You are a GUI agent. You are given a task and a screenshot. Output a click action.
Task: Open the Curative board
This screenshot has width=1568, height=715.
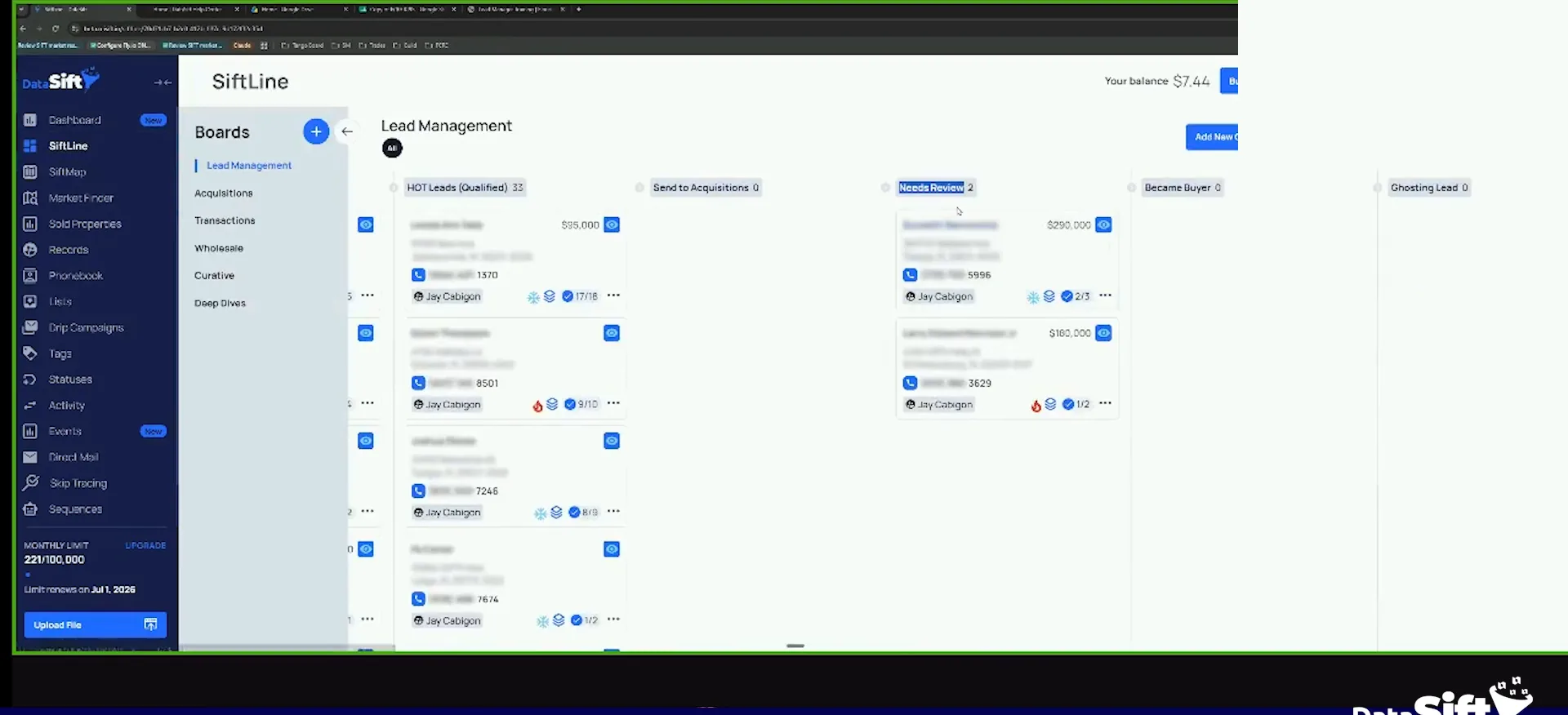click(214, 276)
